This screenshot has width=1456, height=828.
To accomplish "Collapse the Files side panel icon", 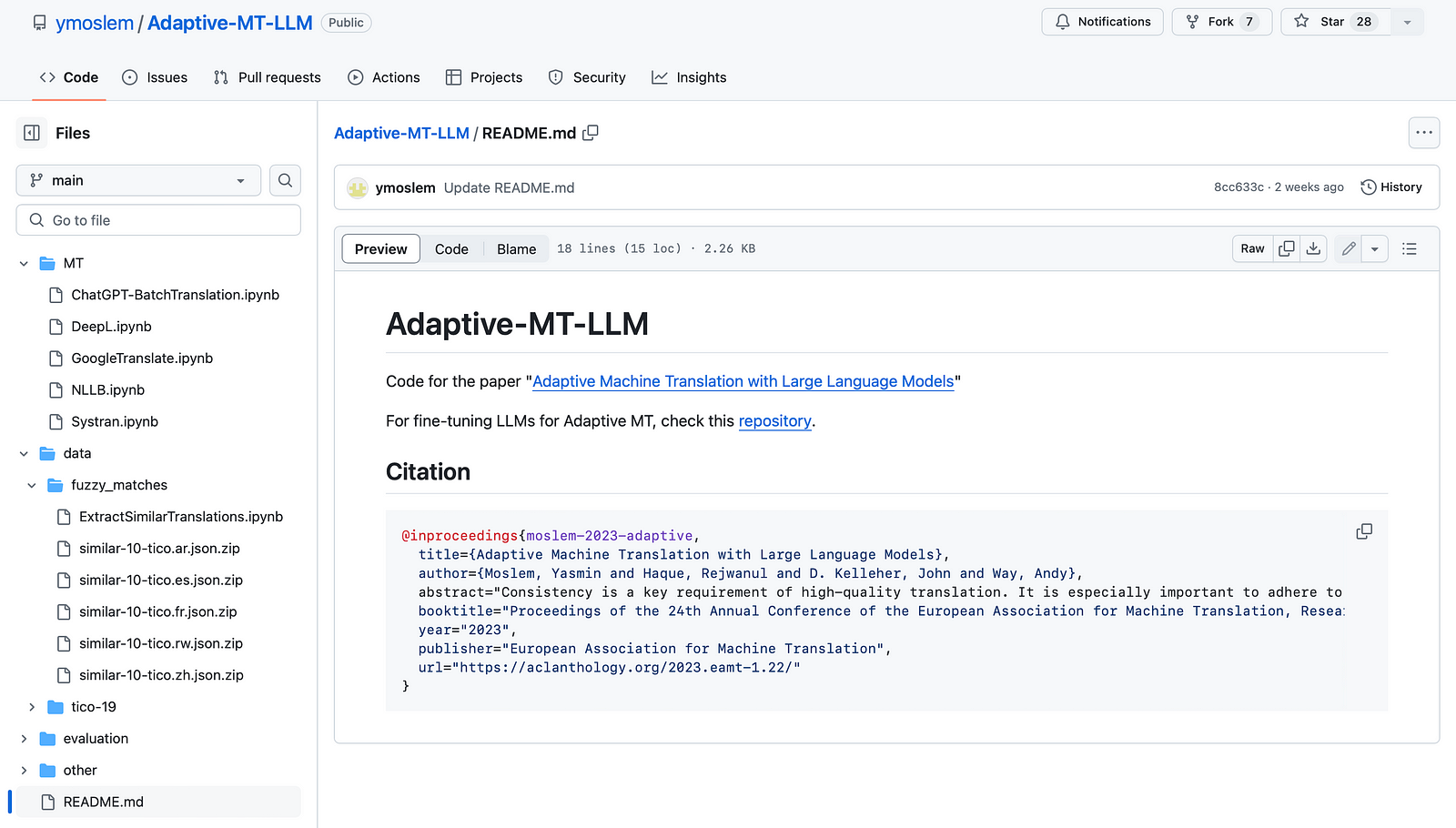I will point(32,133).
